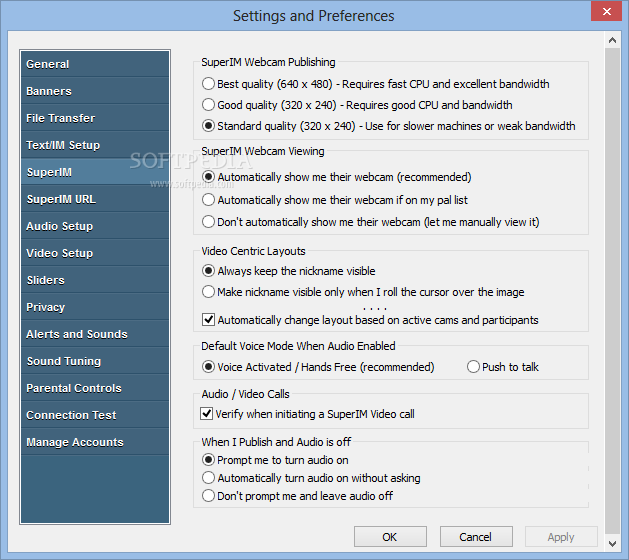The image size is (629, 560).
Task: Uncheck Verify when initiating SuperIM Video call
Action: pyautogui.click(x=206, y=413)
